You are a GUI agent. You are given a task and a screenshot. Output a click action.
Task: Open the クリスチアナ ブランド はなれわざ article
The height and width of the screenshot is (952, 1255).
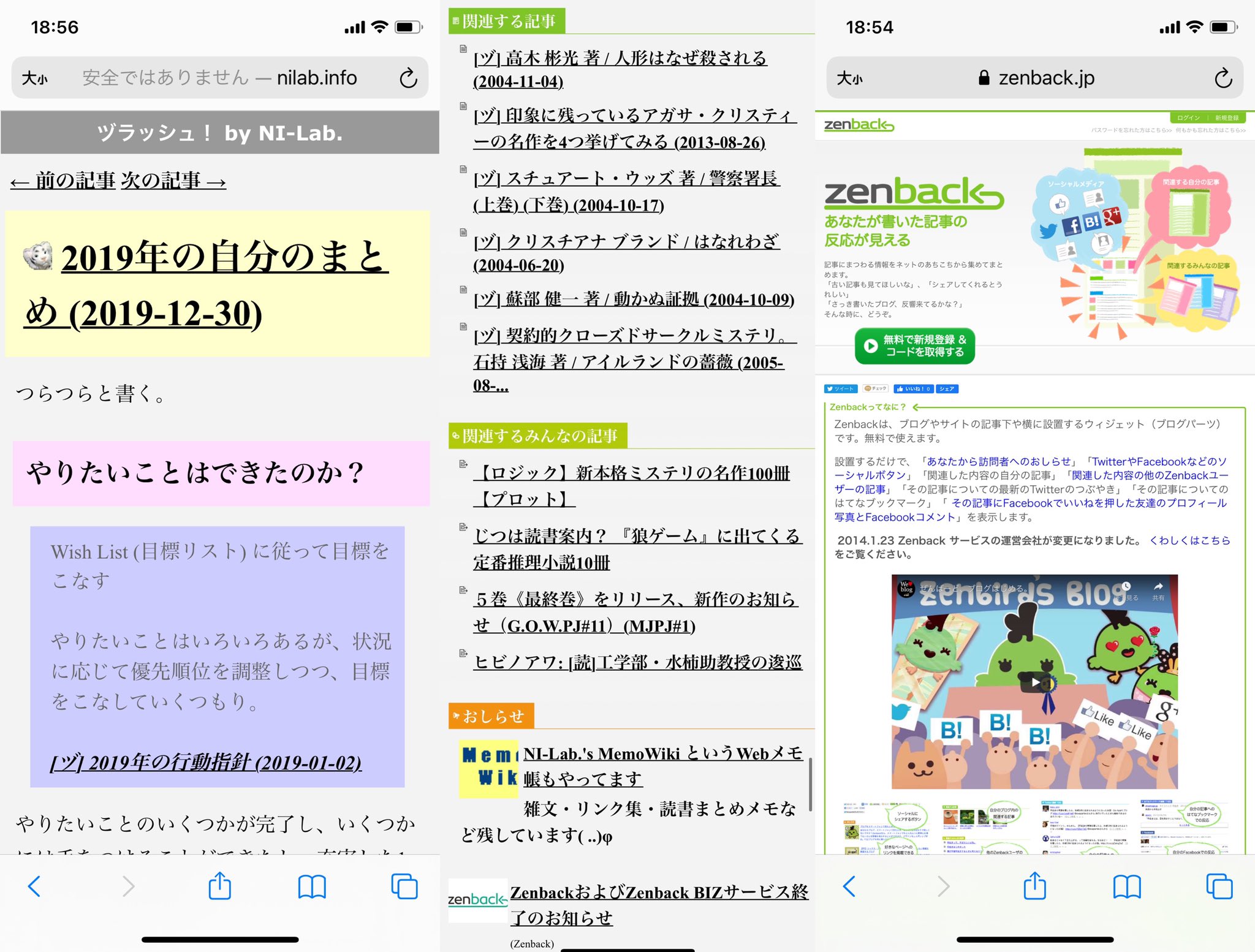pyautogui.click(x=626, y=252)
